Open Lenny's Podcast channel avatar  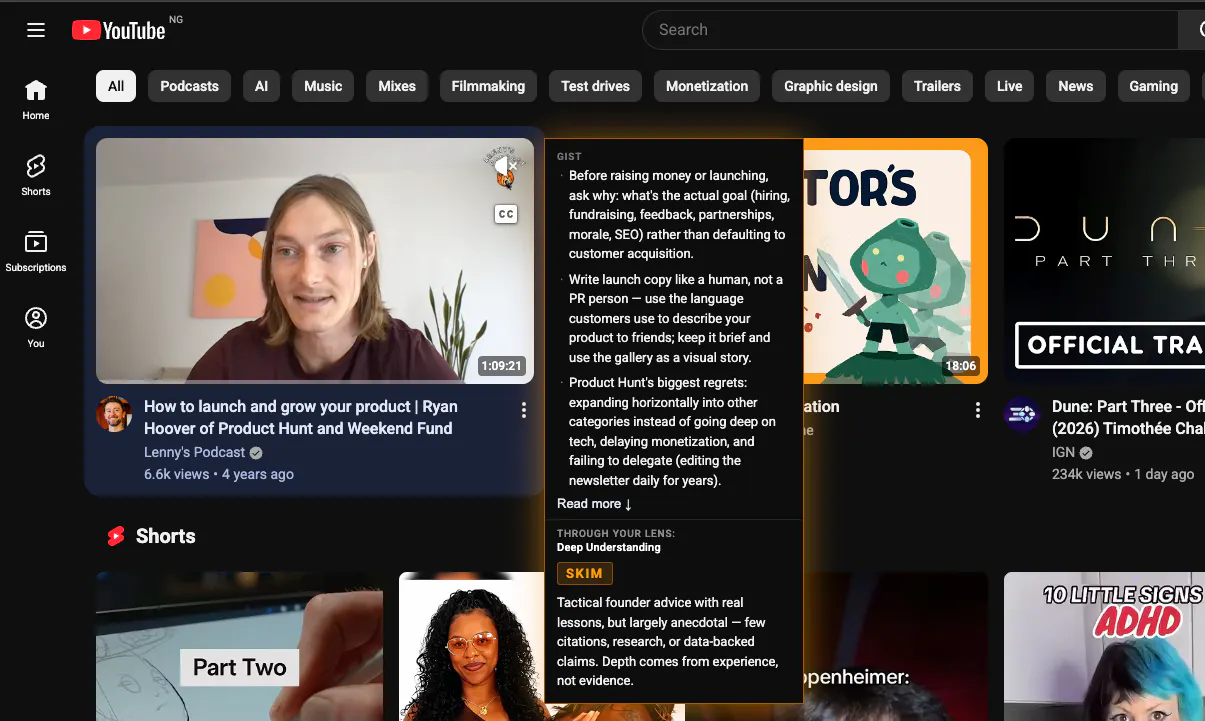pos(114,414)
